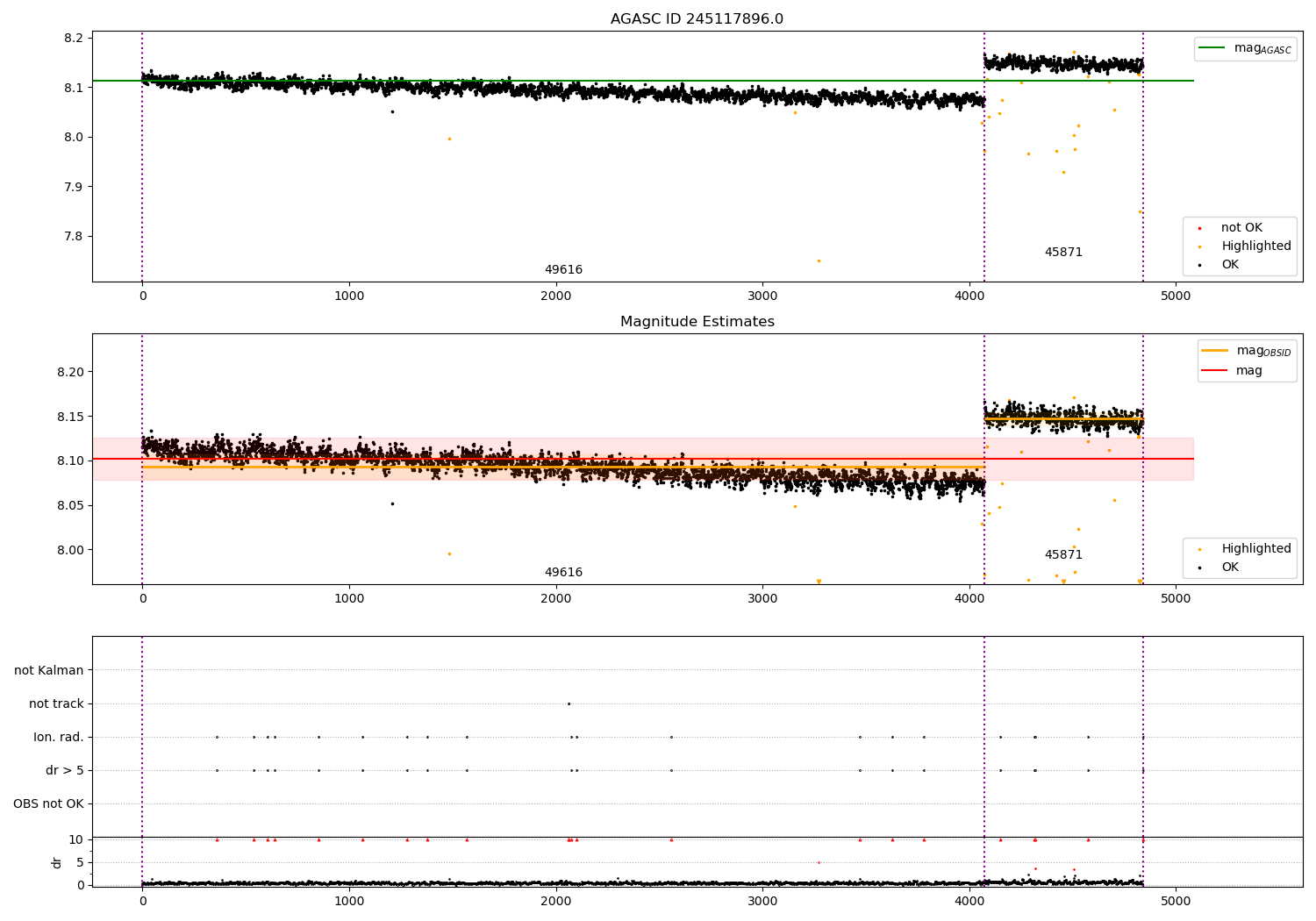This screenshot has height=921, width=1316.
Task: Click the 'not track' y-axis label
Action: (x=56, y=703)
